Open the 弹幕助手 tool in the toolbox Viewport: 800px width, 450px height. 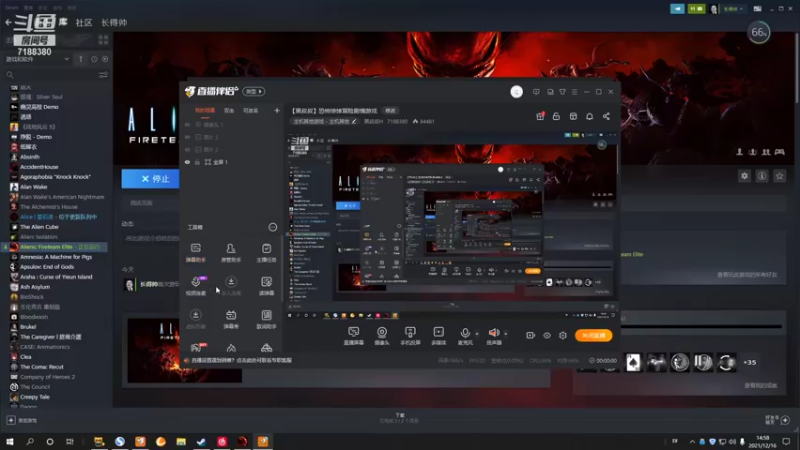click(x=195, y=253)
